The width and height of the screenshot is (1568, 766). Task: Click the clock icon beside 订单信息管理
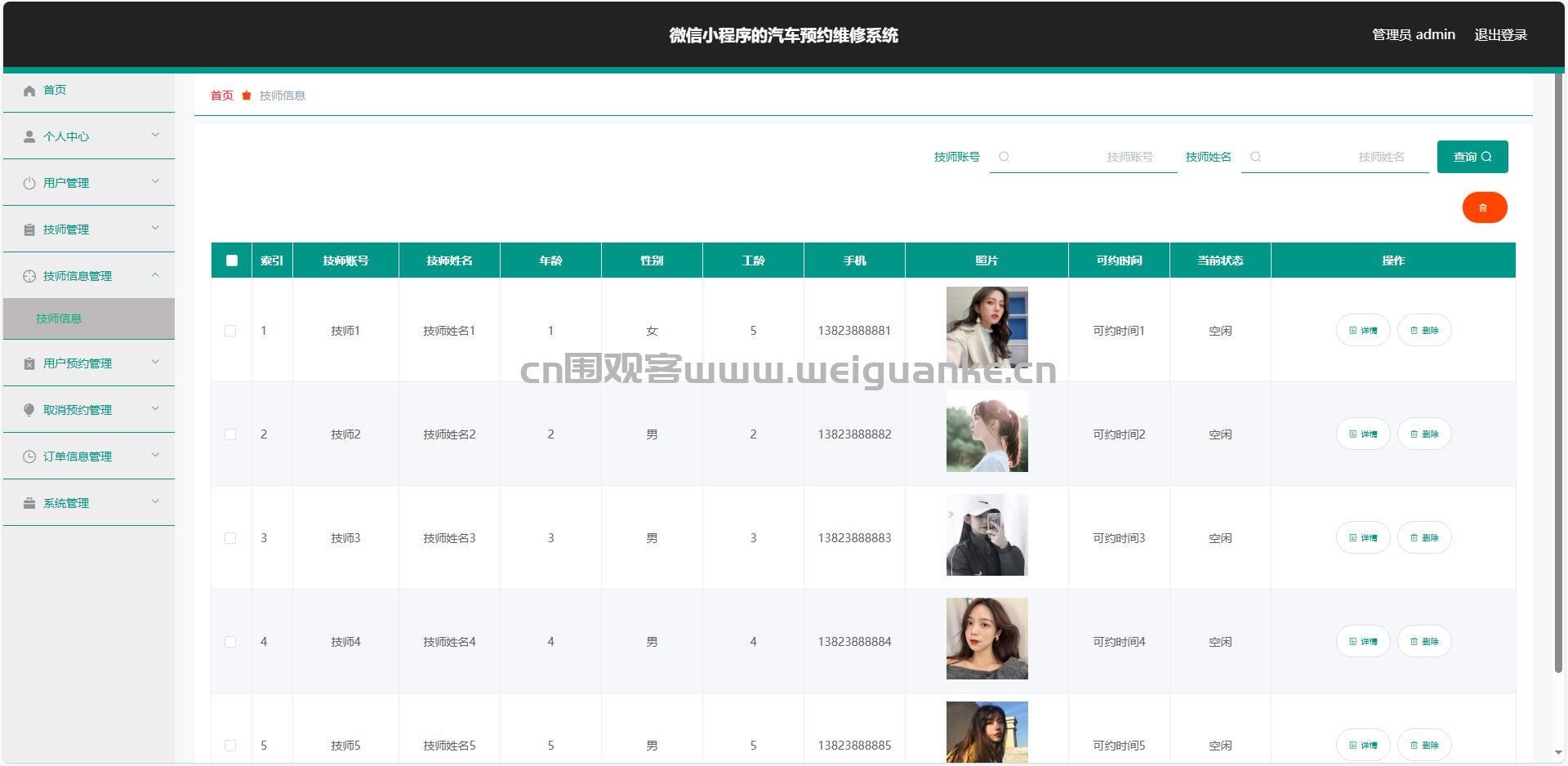[29, 456]
